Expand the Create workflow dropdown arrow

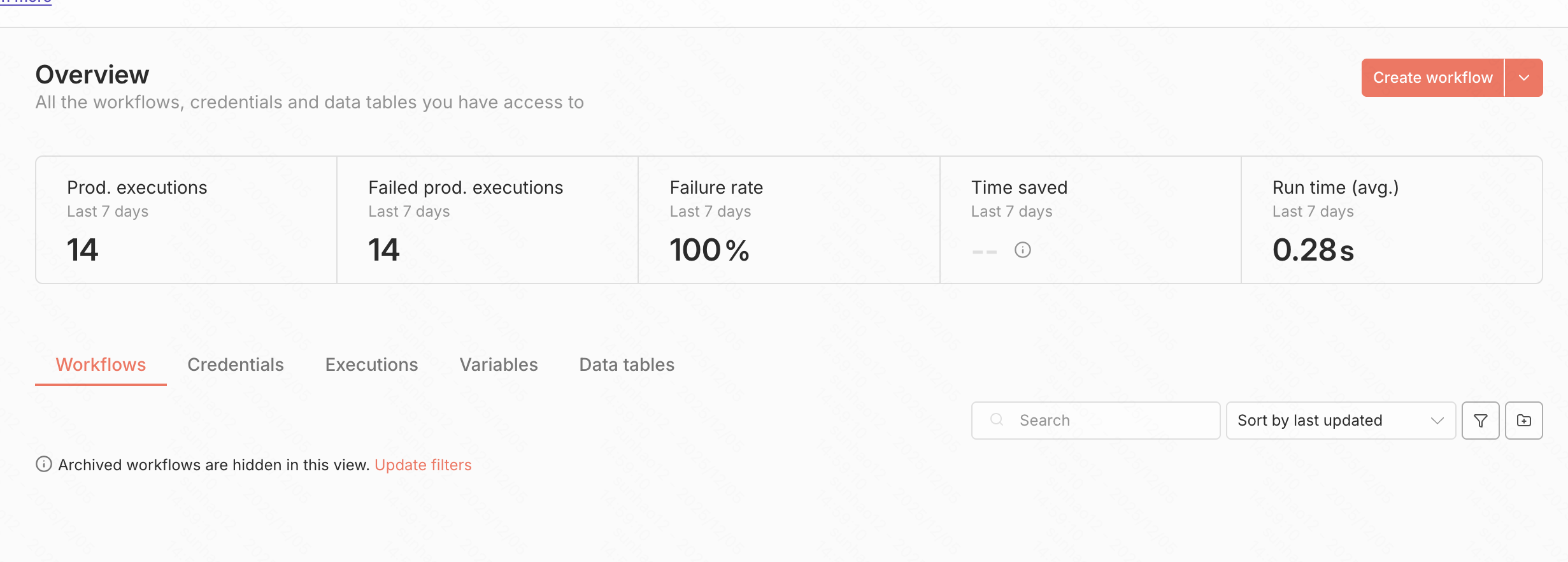coord(1523,78)
